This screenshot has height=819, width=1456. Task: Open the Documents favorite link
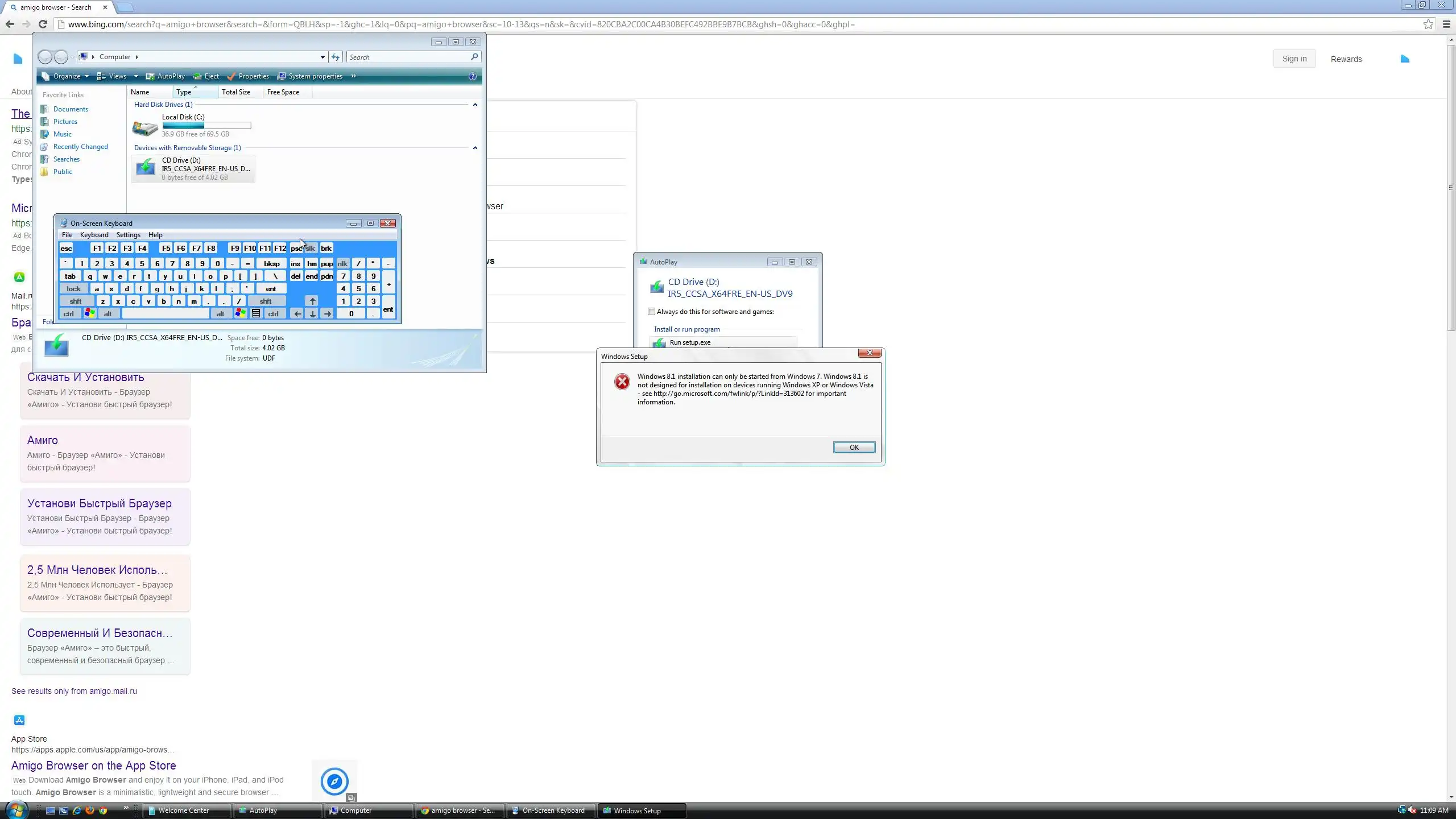pos(71,109)
